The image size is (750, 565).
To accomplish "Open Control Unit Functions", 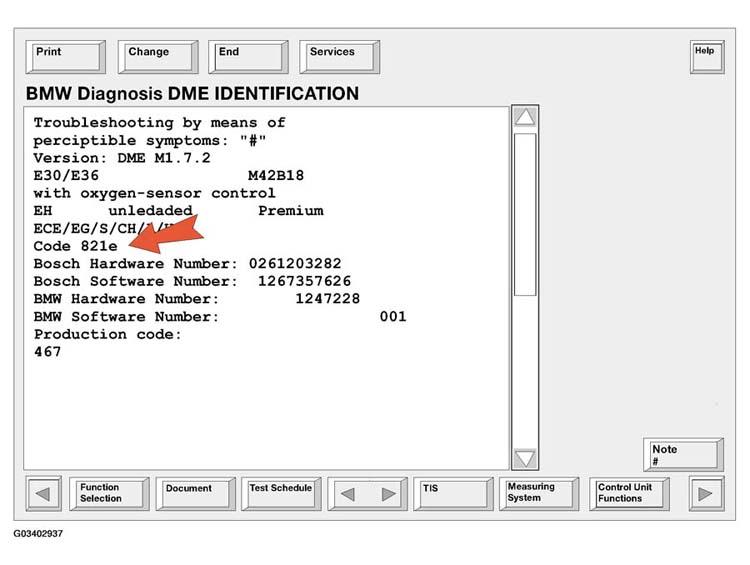I will pyautogui.click(x=628, y=494).
